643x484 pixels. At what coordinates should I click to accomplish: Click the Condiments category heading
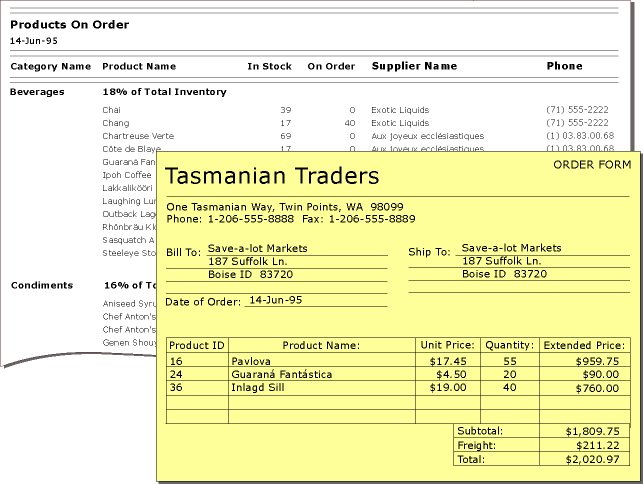41,285
